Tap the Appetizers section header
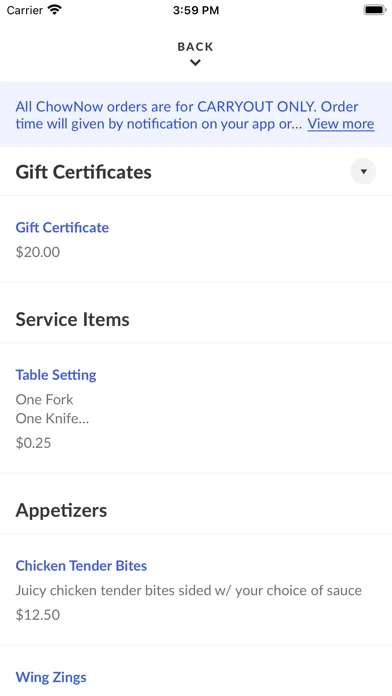Image resolution: width=392 pixels, height=696 pixels. coord(61,510)
